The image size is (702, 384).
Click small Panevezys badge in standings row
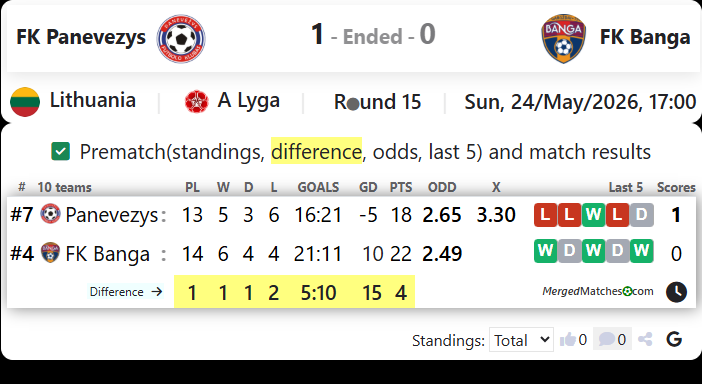pos(50,213)
